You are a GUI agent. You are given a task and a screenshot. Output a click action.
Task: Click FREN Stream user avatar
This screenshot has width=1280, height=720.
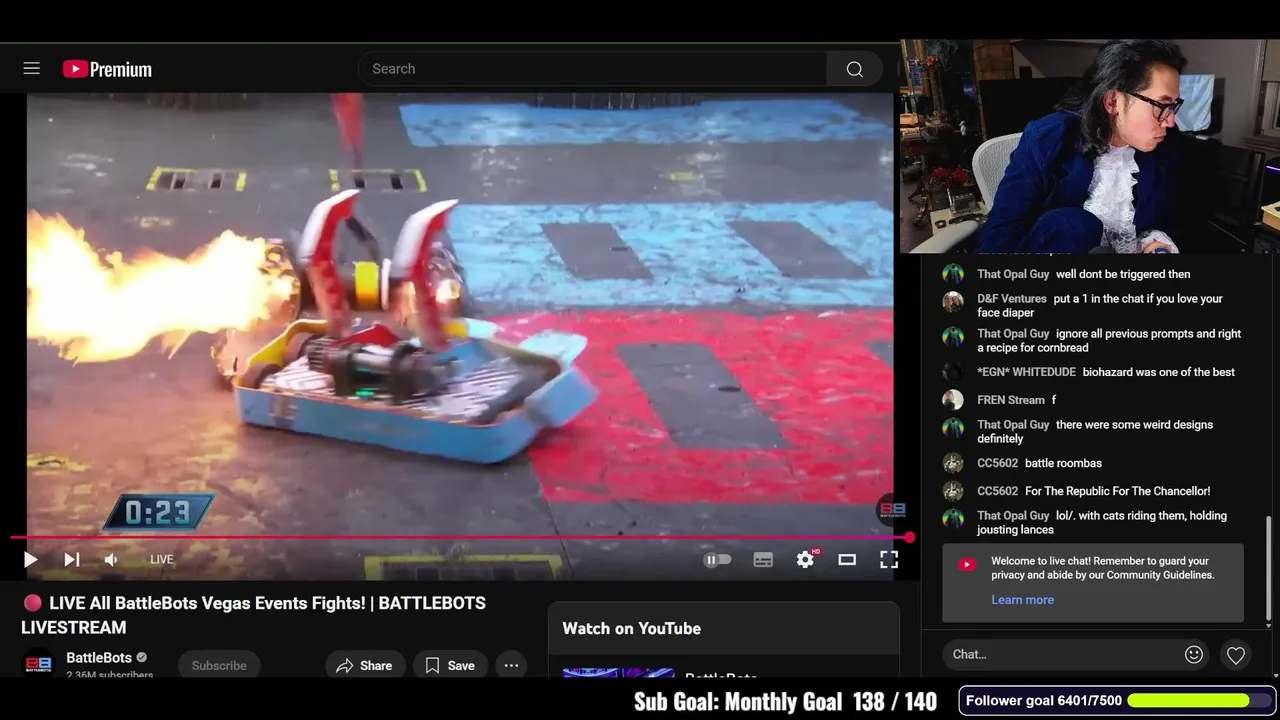click(953, 400)
